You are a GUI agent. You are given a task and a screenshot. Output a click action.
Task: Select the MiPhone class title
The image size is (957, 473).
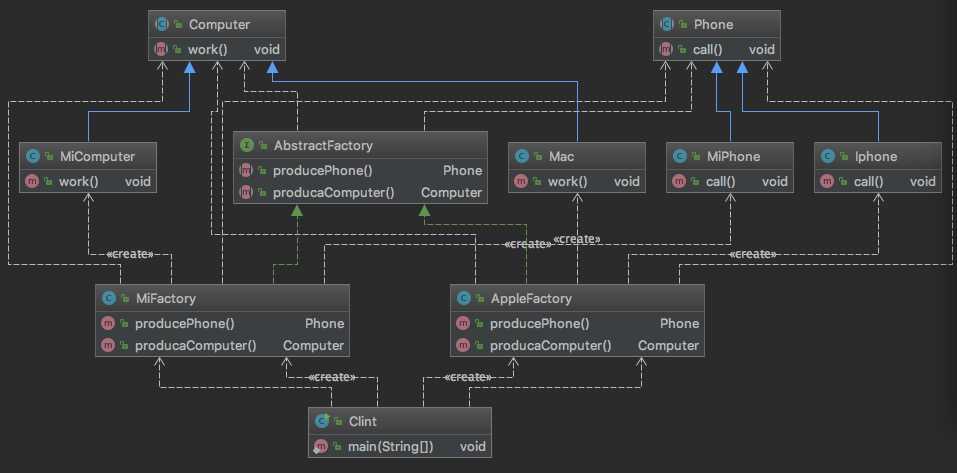pyautogui.click(x=733, y=156)
